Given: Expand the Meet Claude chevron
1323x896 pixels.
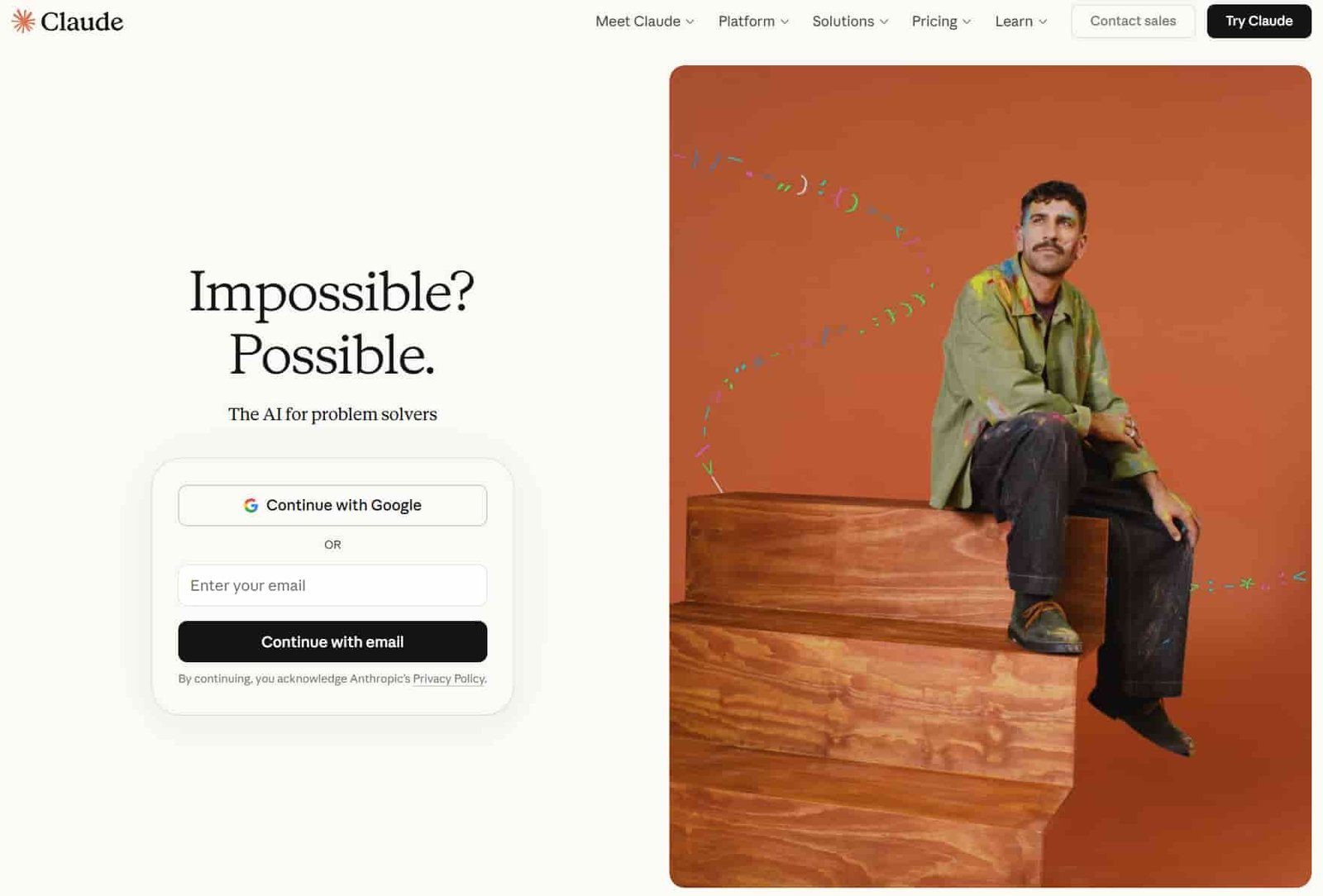Looking at the screenshot, I should (690, 21).
